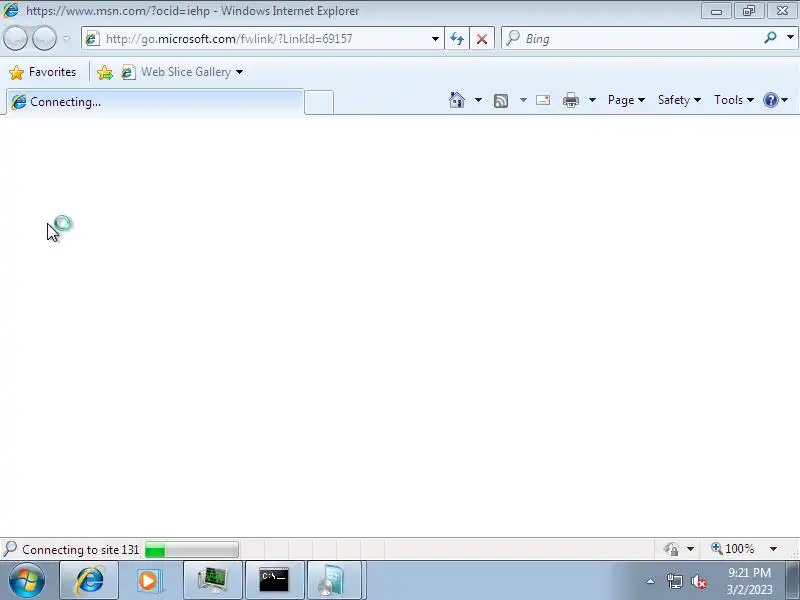Open the Tools menu
Viewport: 800px width, 600px height.
coord(733,100)
